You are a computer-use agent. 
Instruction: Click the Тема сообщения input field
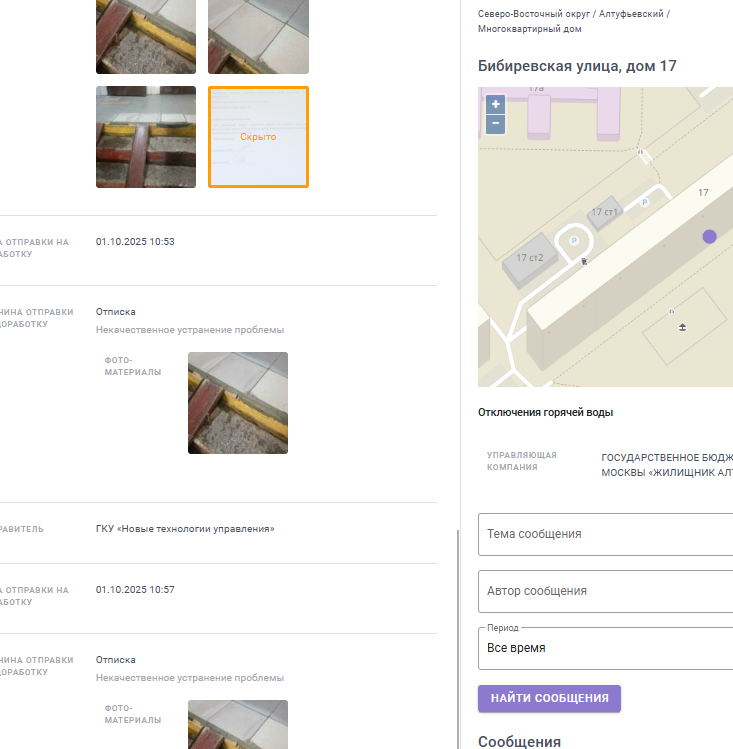(x=606, y=534)
